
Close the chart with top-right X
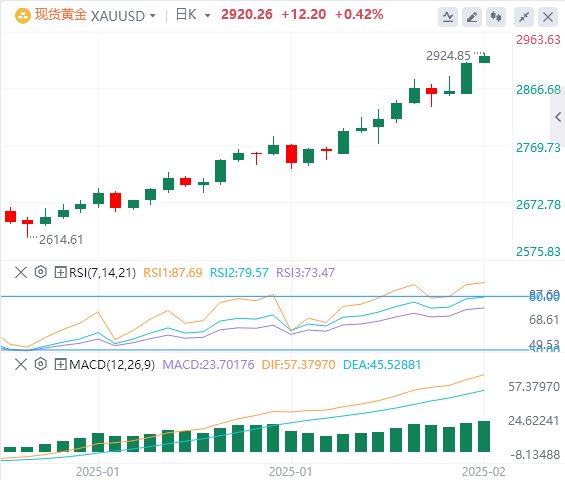coord(548,17)
